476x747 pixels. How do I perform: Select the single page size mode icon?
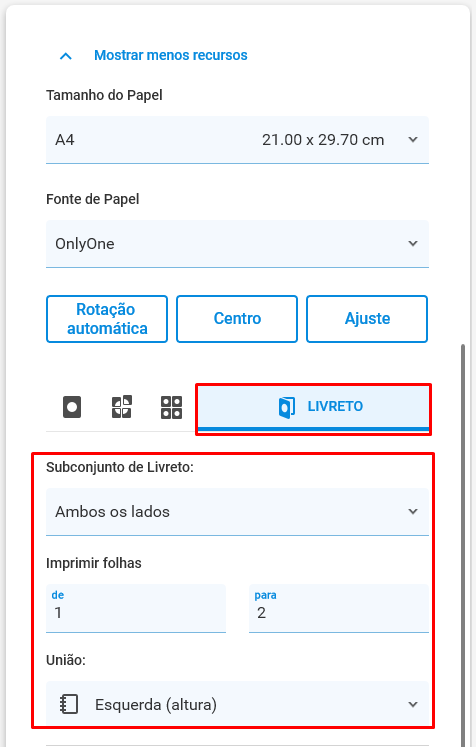[x=72, y=407]
